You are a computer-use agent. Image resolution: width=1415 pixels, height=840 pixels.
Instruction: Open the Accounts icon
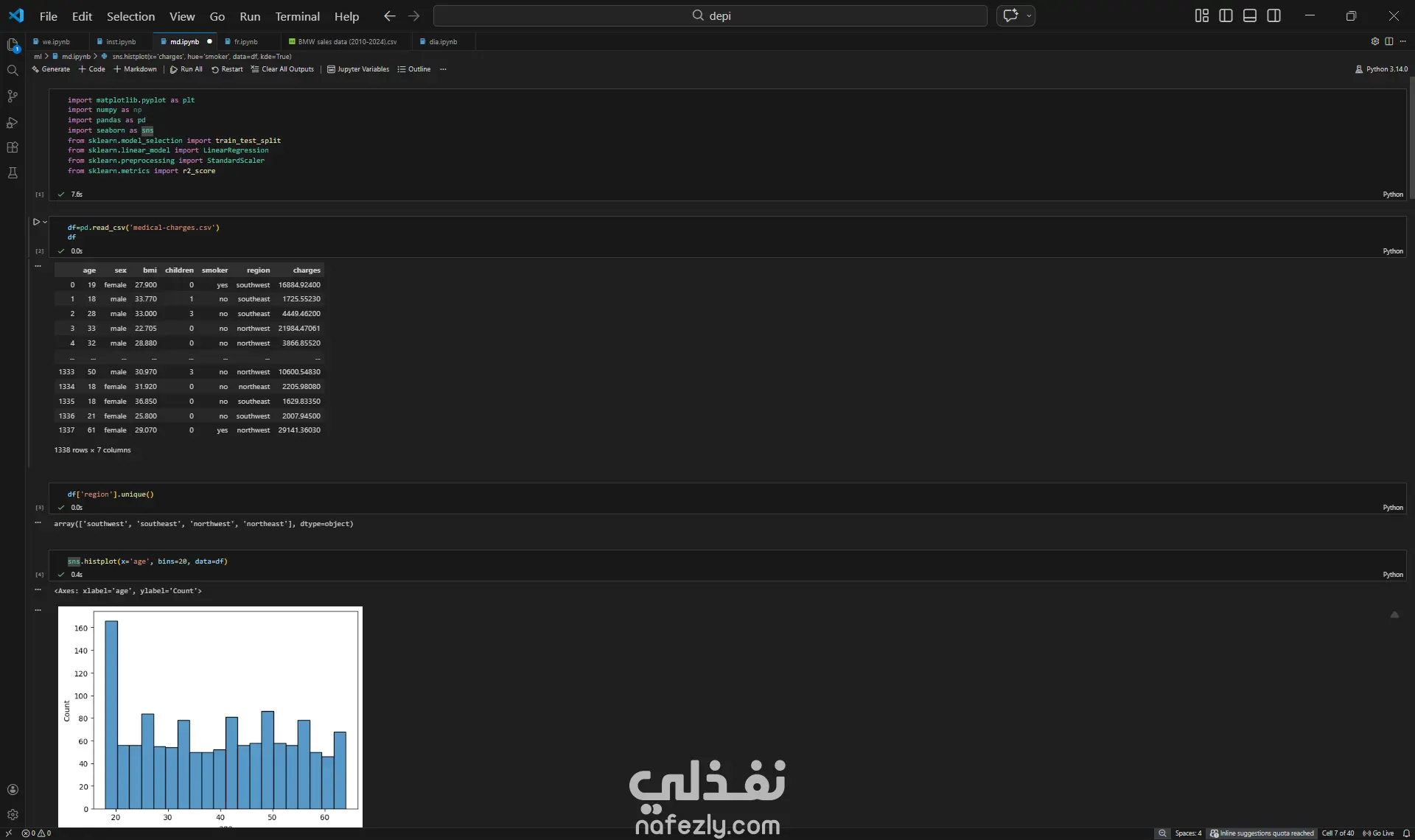click(13, 789)
